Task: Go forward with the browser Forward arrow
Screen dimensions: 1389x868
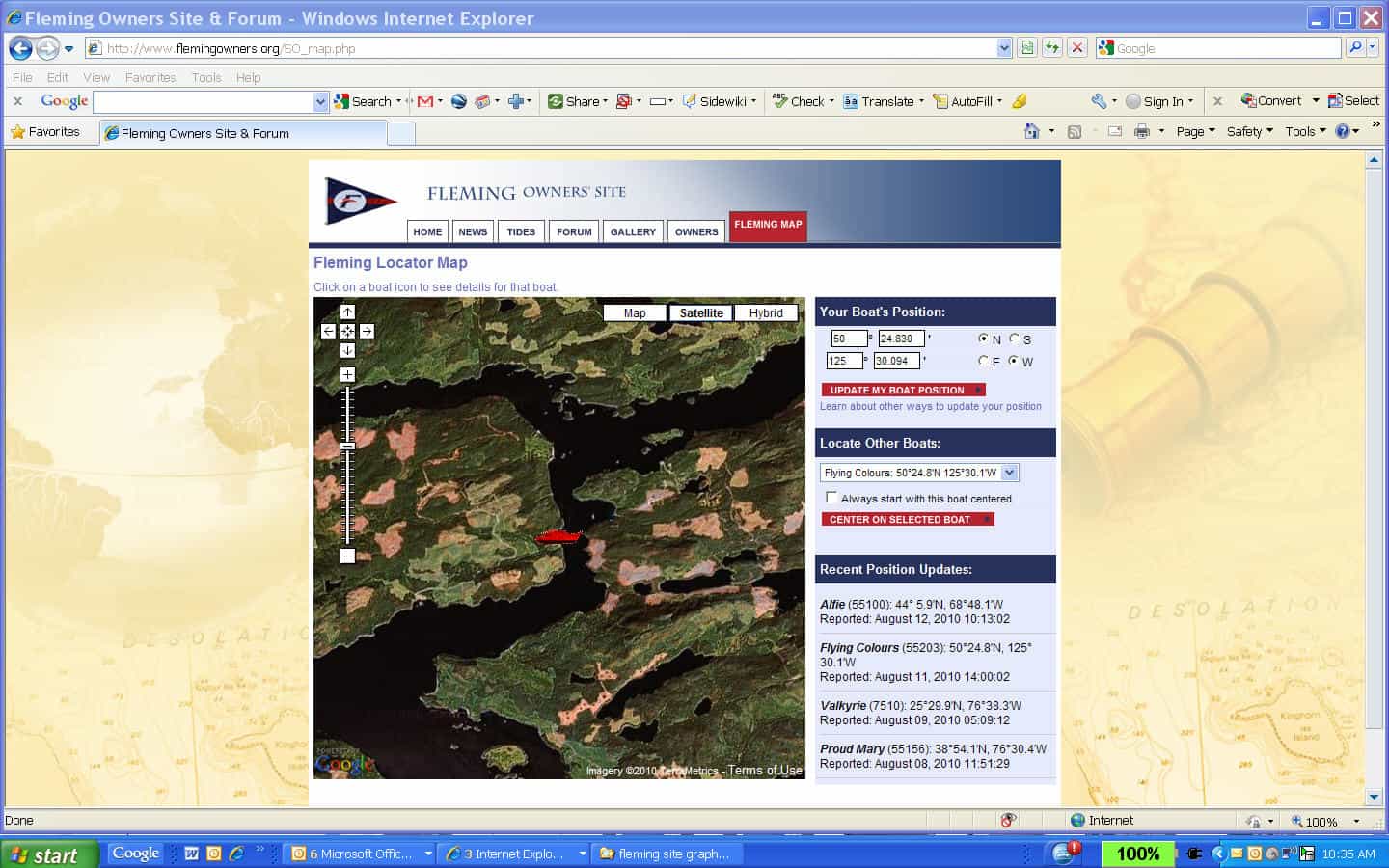Action: pos(47,47)
